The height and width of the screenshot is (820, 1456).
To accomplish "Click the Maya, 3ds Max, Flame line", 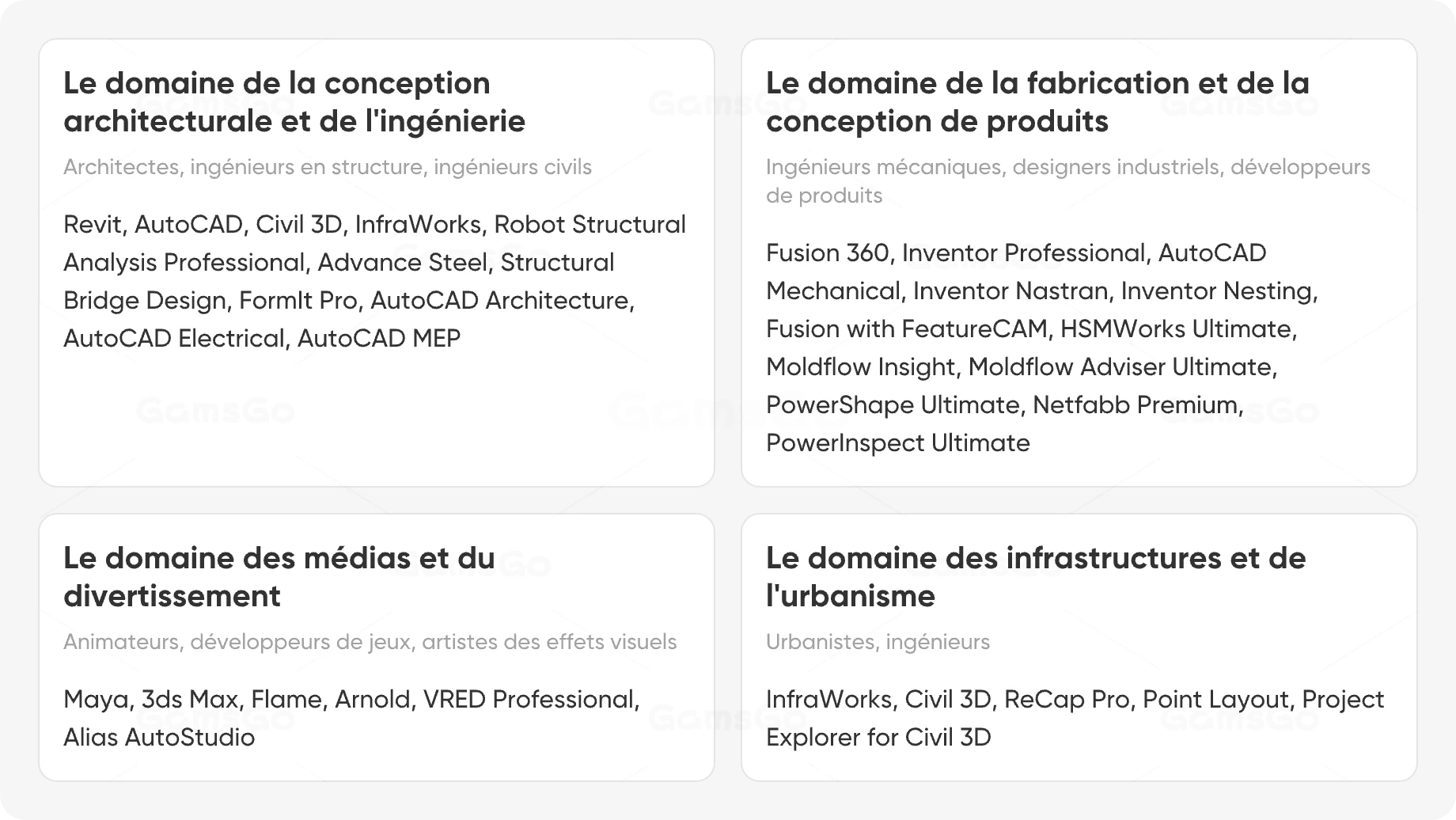I will coord(351,700).
